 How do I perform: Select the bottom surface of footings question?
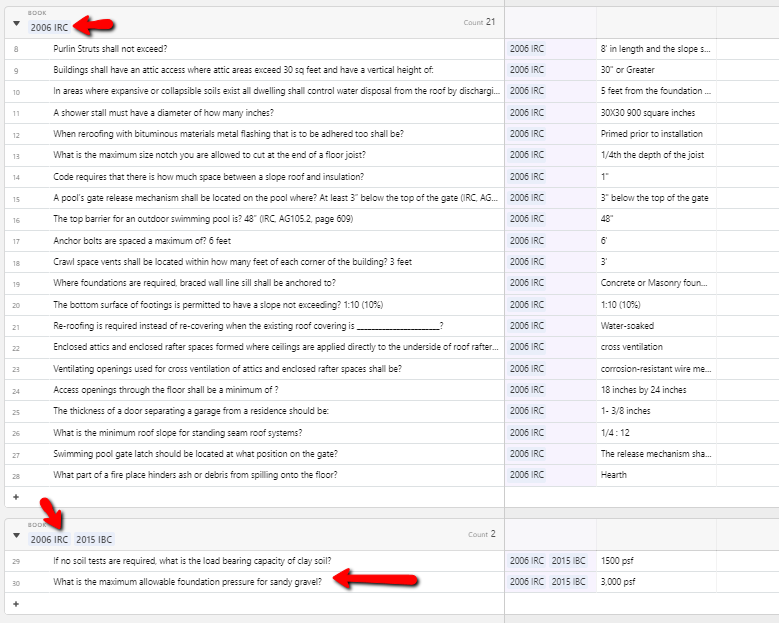tap(218, 305)
